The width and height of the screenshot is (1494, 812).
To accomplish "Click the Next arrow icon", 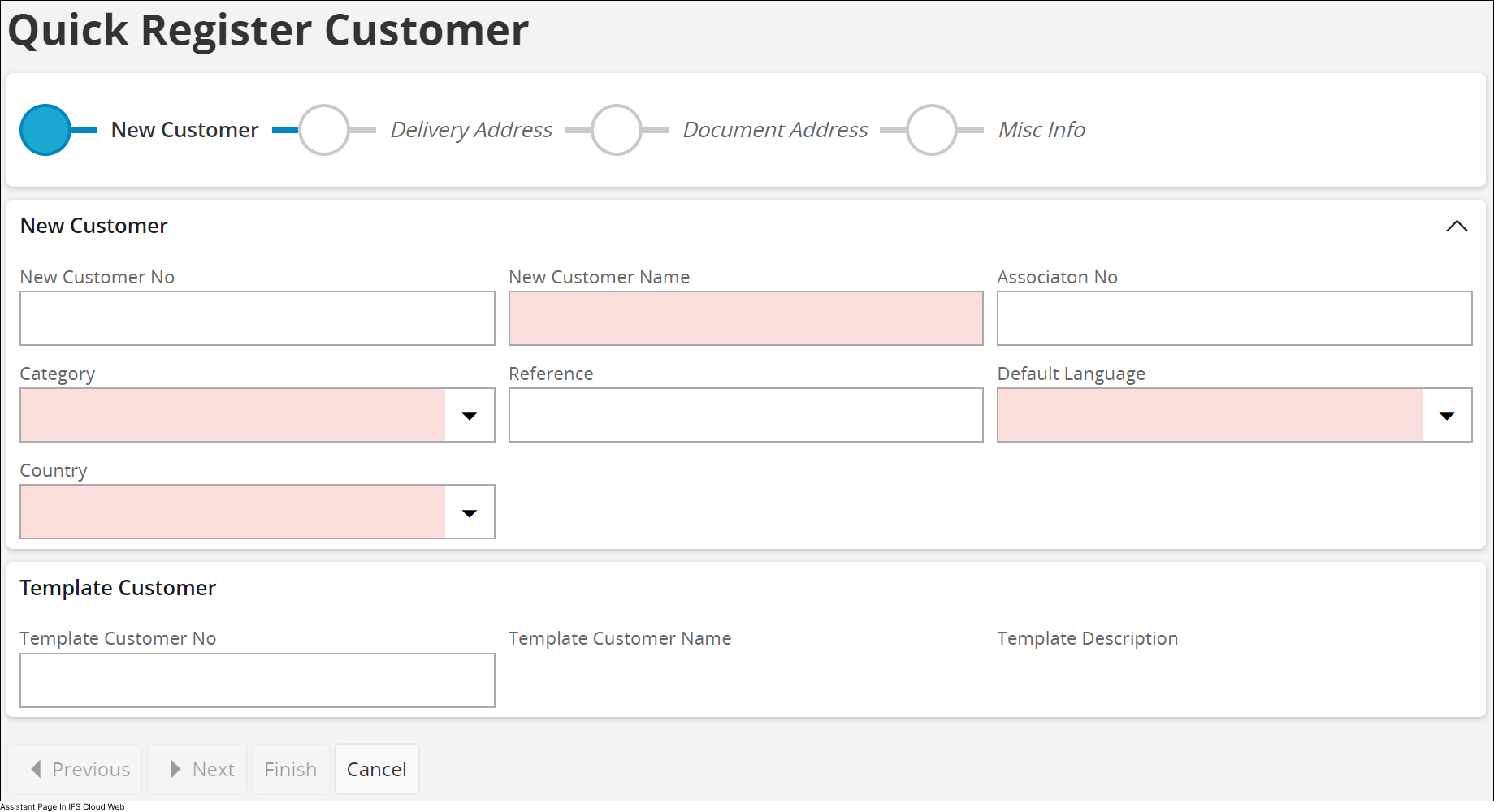I will tap(175, 768).
